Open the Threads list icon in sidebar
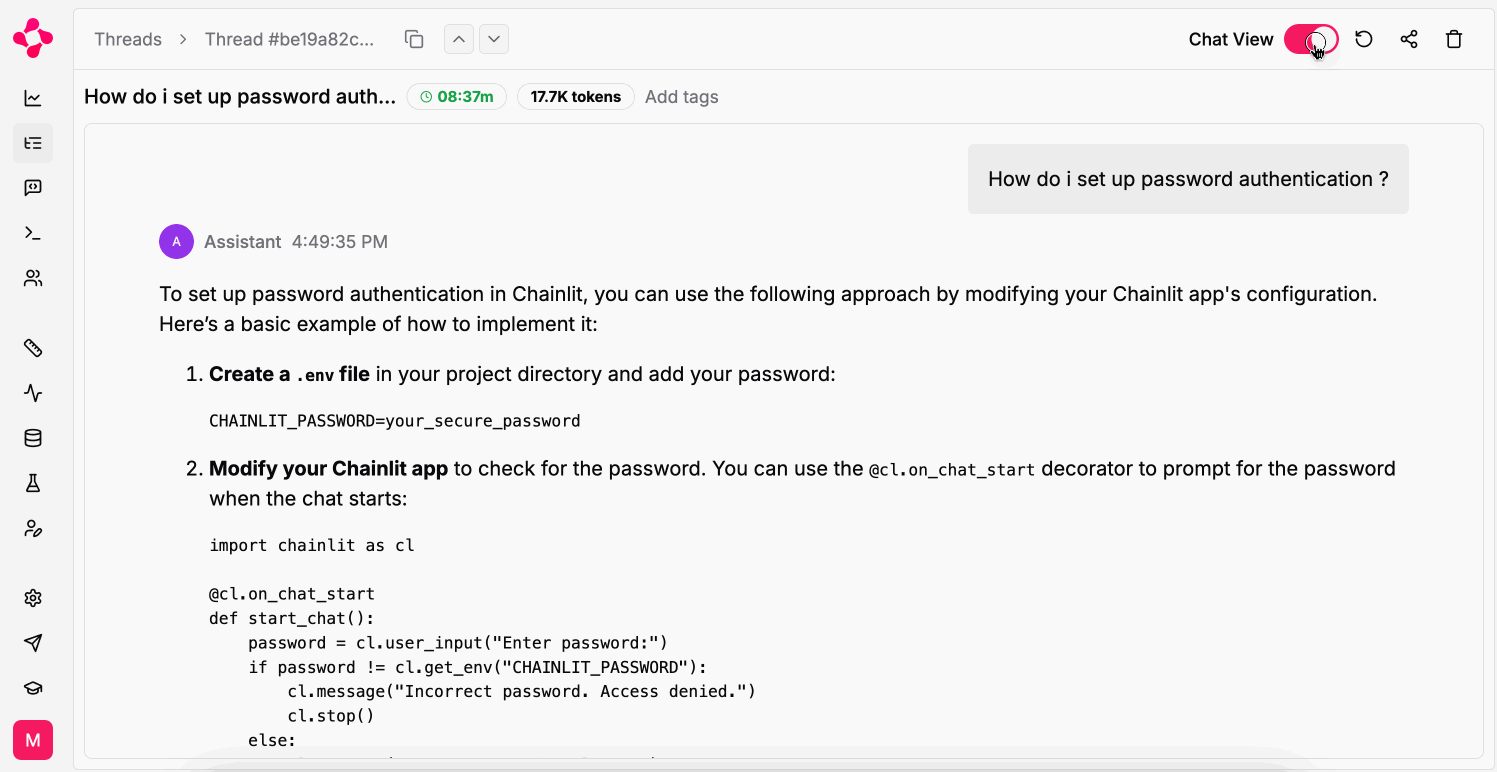 [33, 143]
